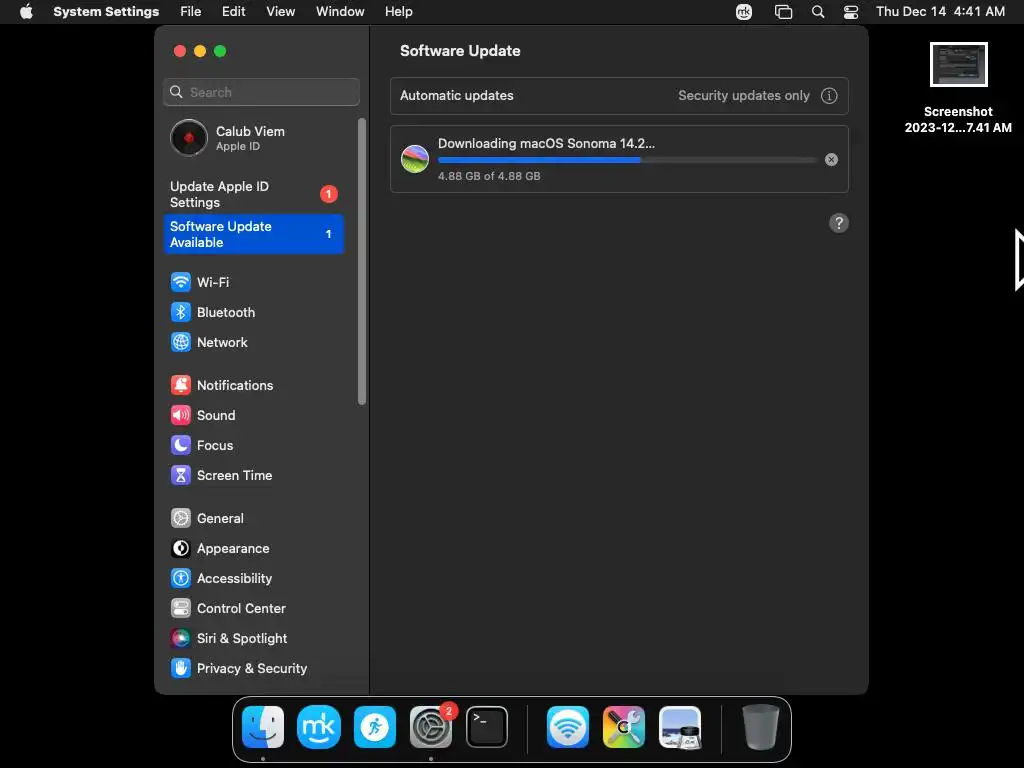Open Control Center in menu bar

851,12
